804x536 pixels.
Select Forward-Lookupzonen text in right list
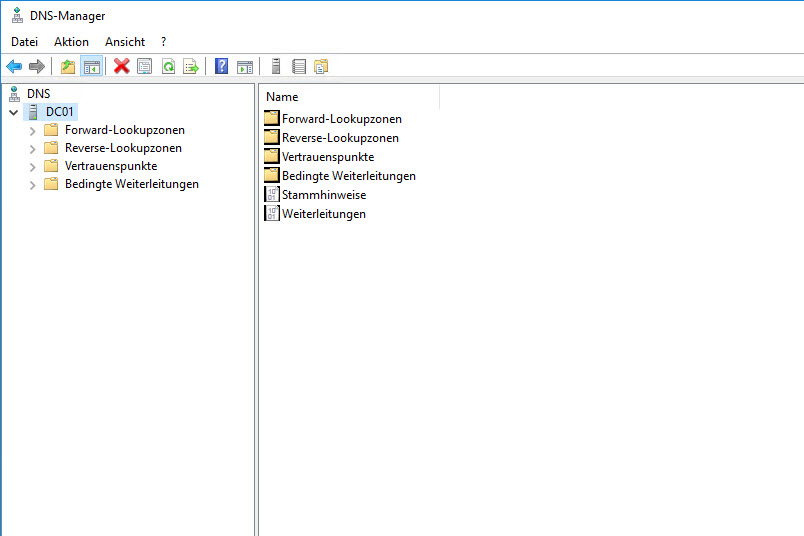[x=341, y=118]
